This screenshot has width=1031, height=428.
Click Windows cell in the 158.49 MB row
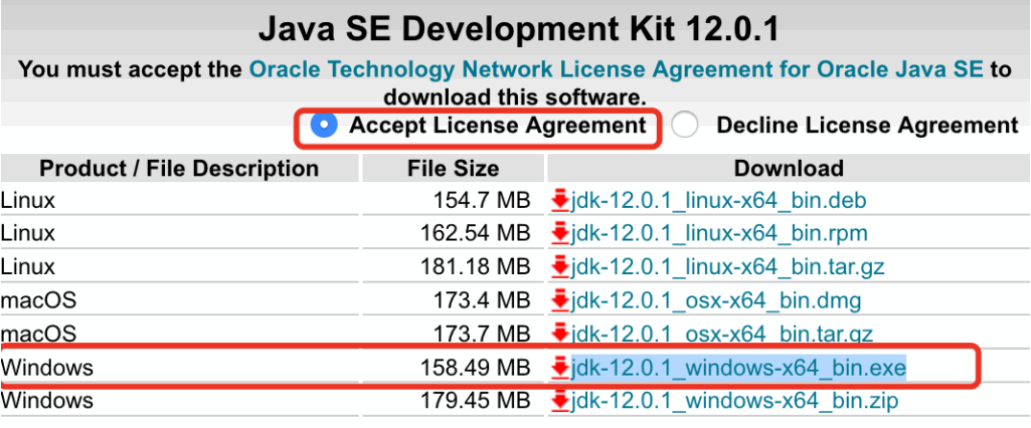tap(179, 368)
